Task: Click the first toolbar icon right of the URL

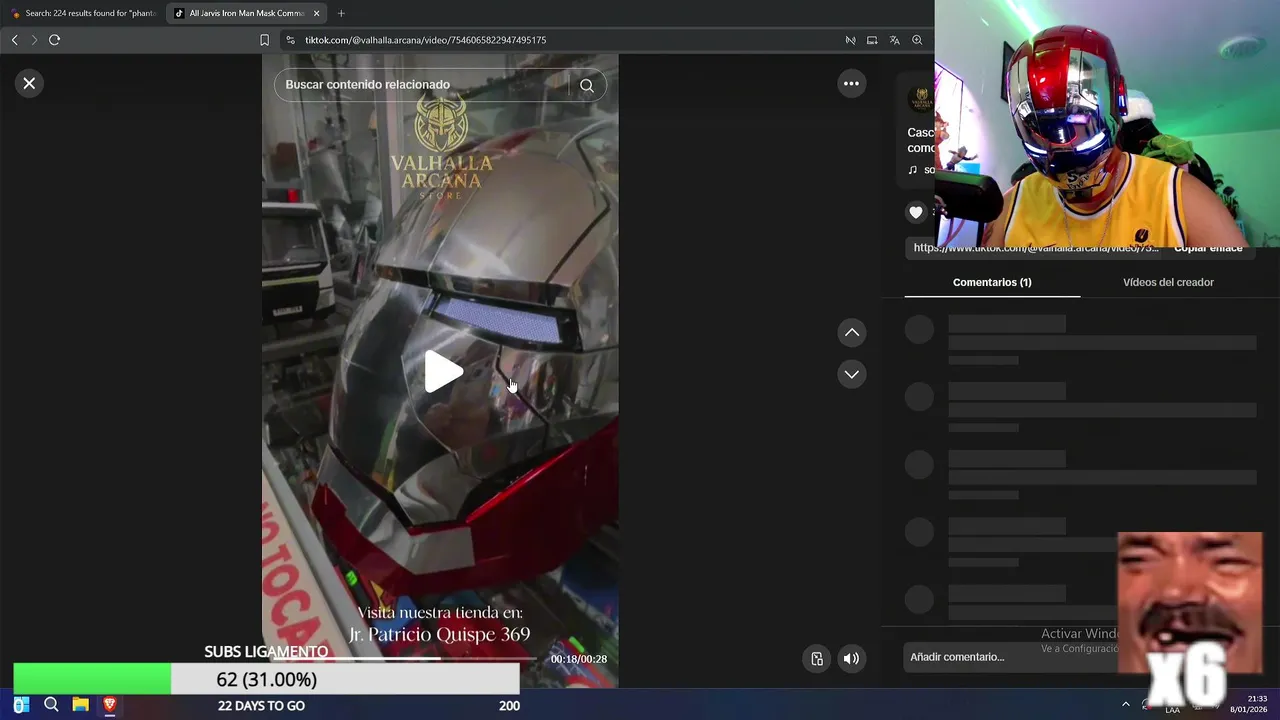Action: click(850, 40)
